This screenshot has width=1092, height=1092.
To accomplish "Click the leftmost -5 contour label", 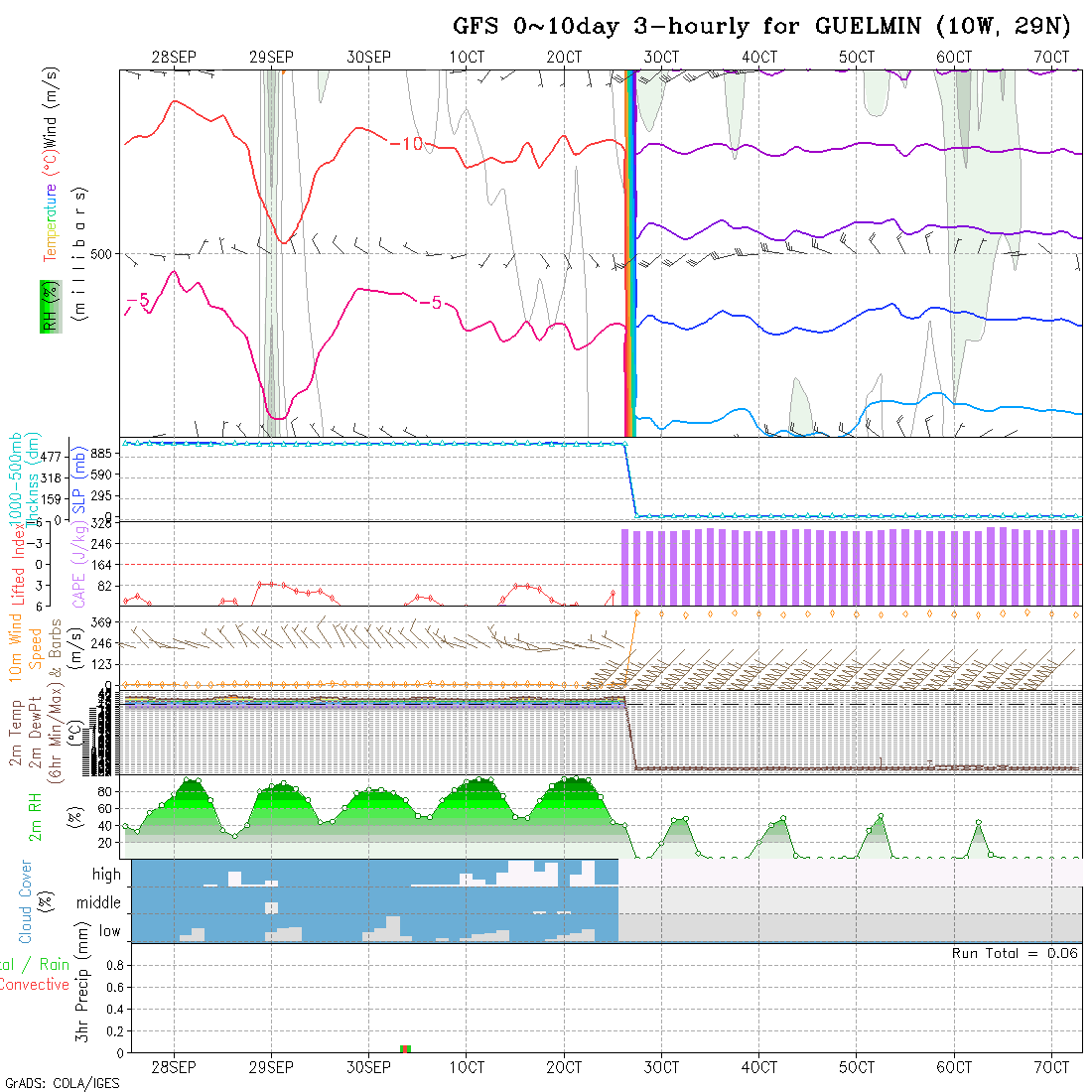I will 137,300.
